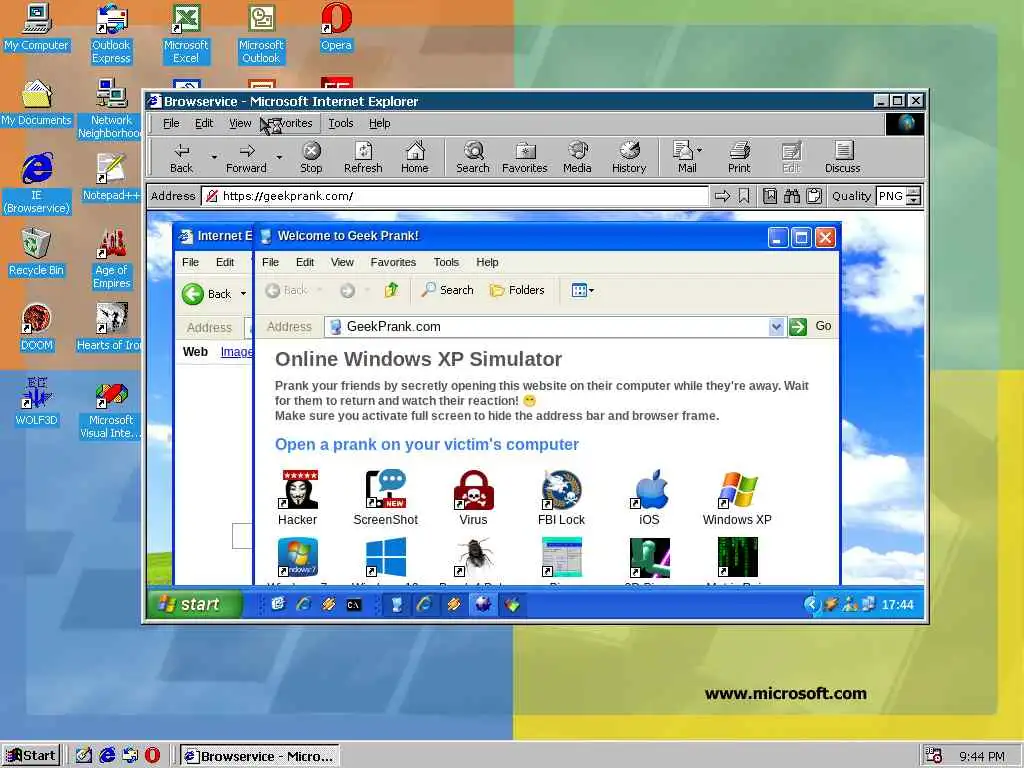Launch the WOLF3D desktop shortcut

tap(37, 403)
